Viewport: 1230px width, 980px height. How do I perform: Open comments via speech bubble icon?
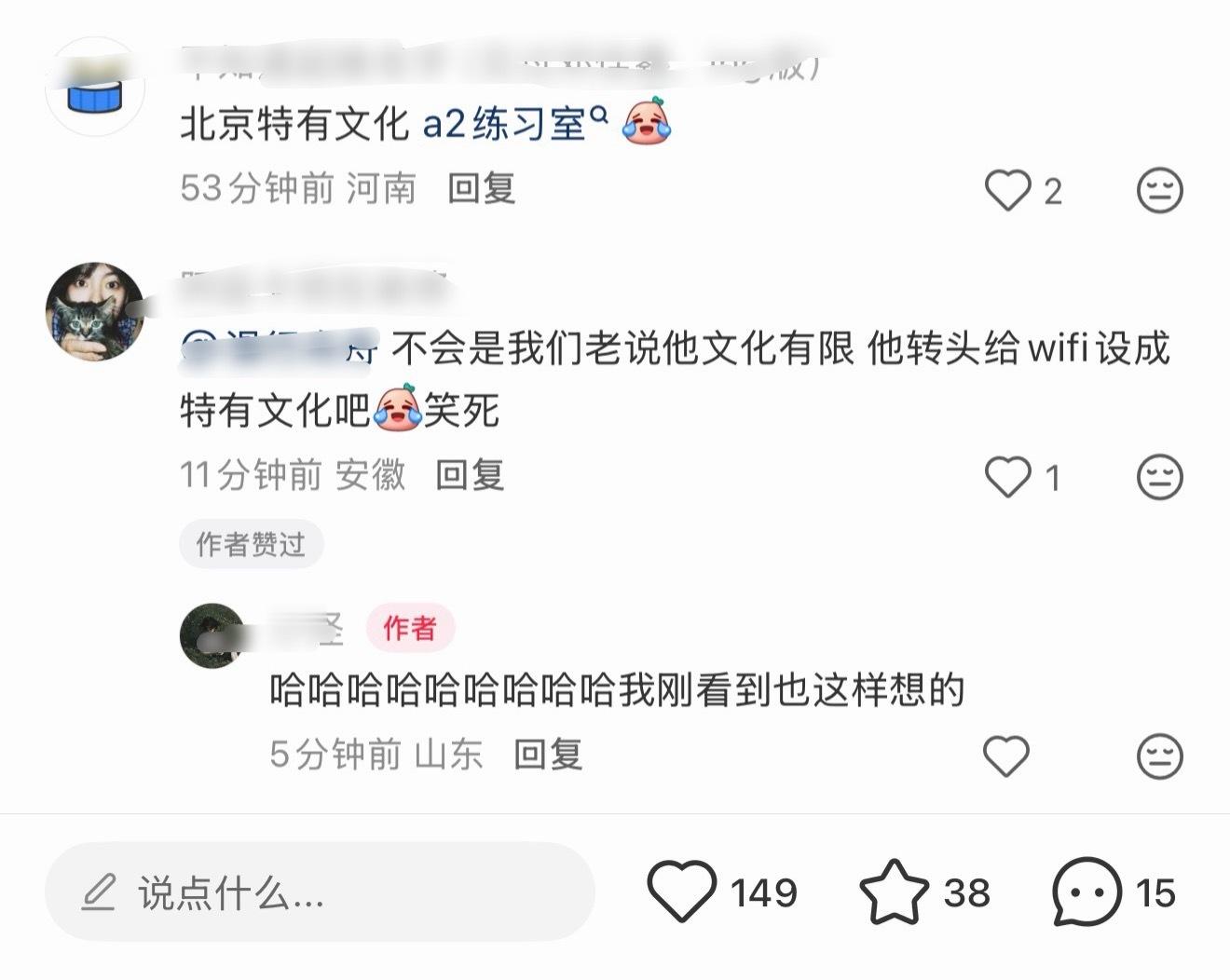[1086, 892]
